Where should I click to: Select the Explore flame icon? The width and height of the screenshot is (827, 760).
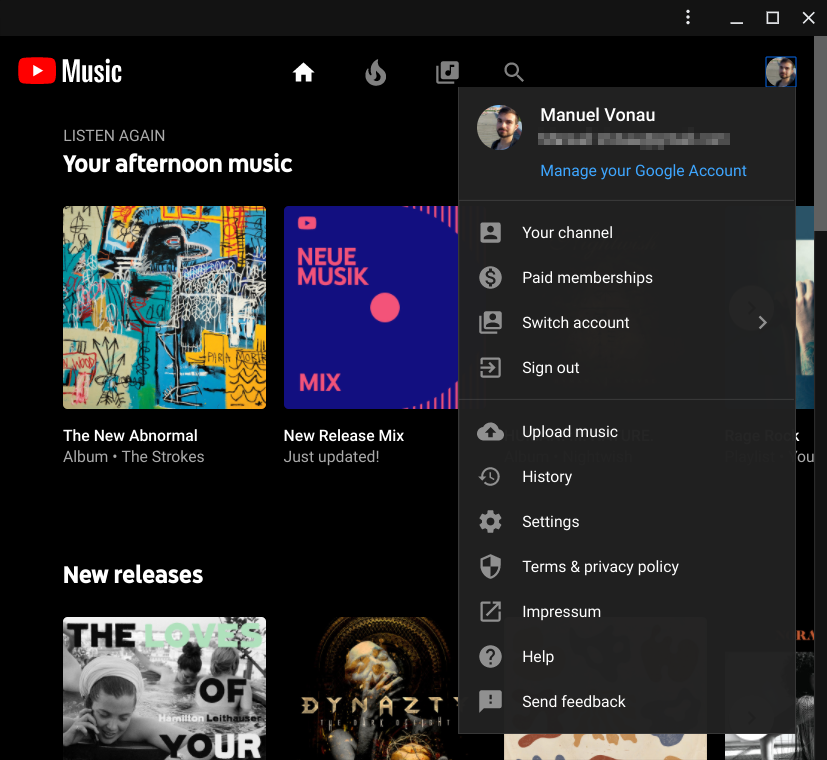pos(375,71)
